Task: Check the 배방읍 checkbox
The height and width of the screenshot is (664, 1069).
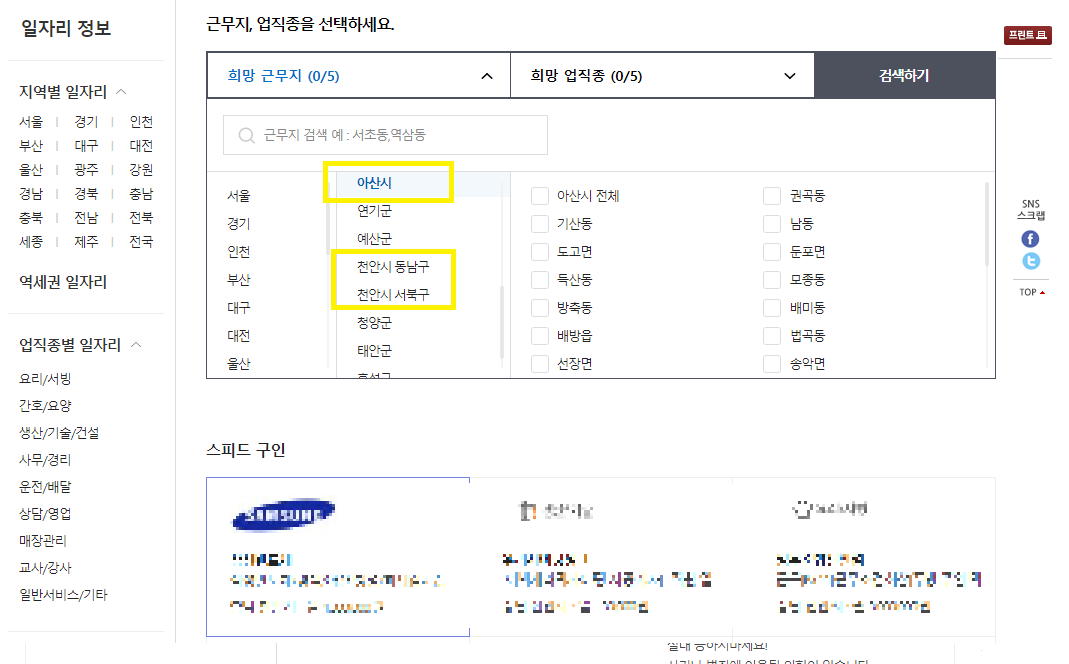Action: [x=540, y=336]
